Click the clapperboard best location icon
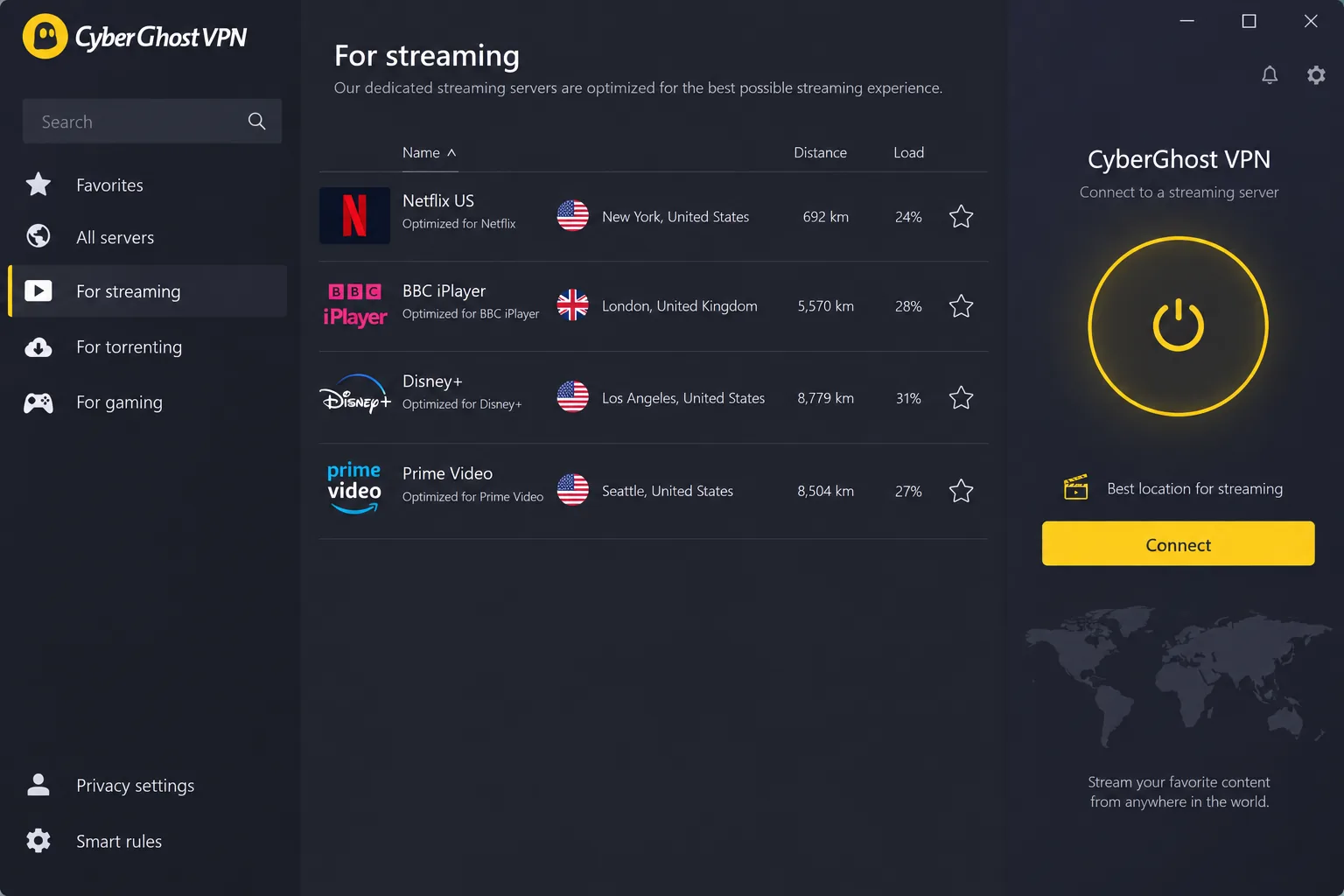 click(1076, 487)
